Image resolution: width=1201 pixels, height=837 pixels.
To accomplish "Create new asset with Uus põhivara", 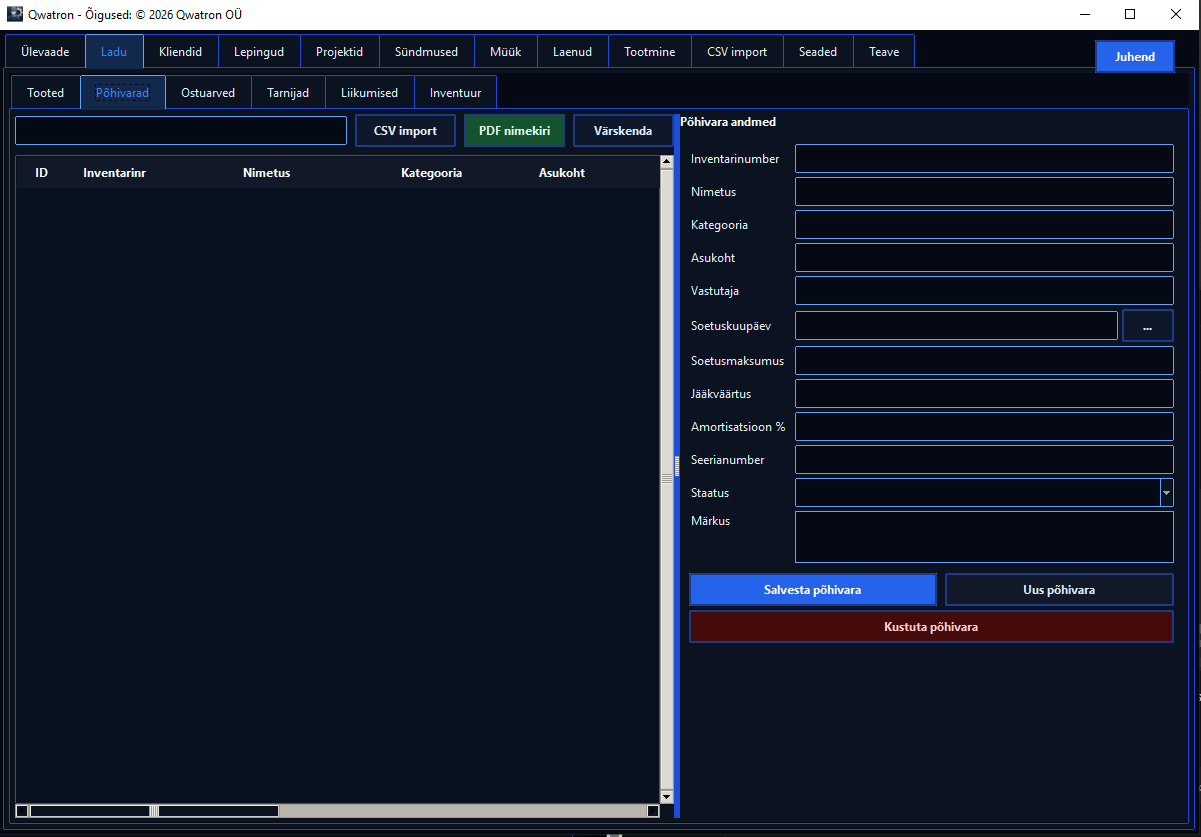I will (x=1059, y=590).
